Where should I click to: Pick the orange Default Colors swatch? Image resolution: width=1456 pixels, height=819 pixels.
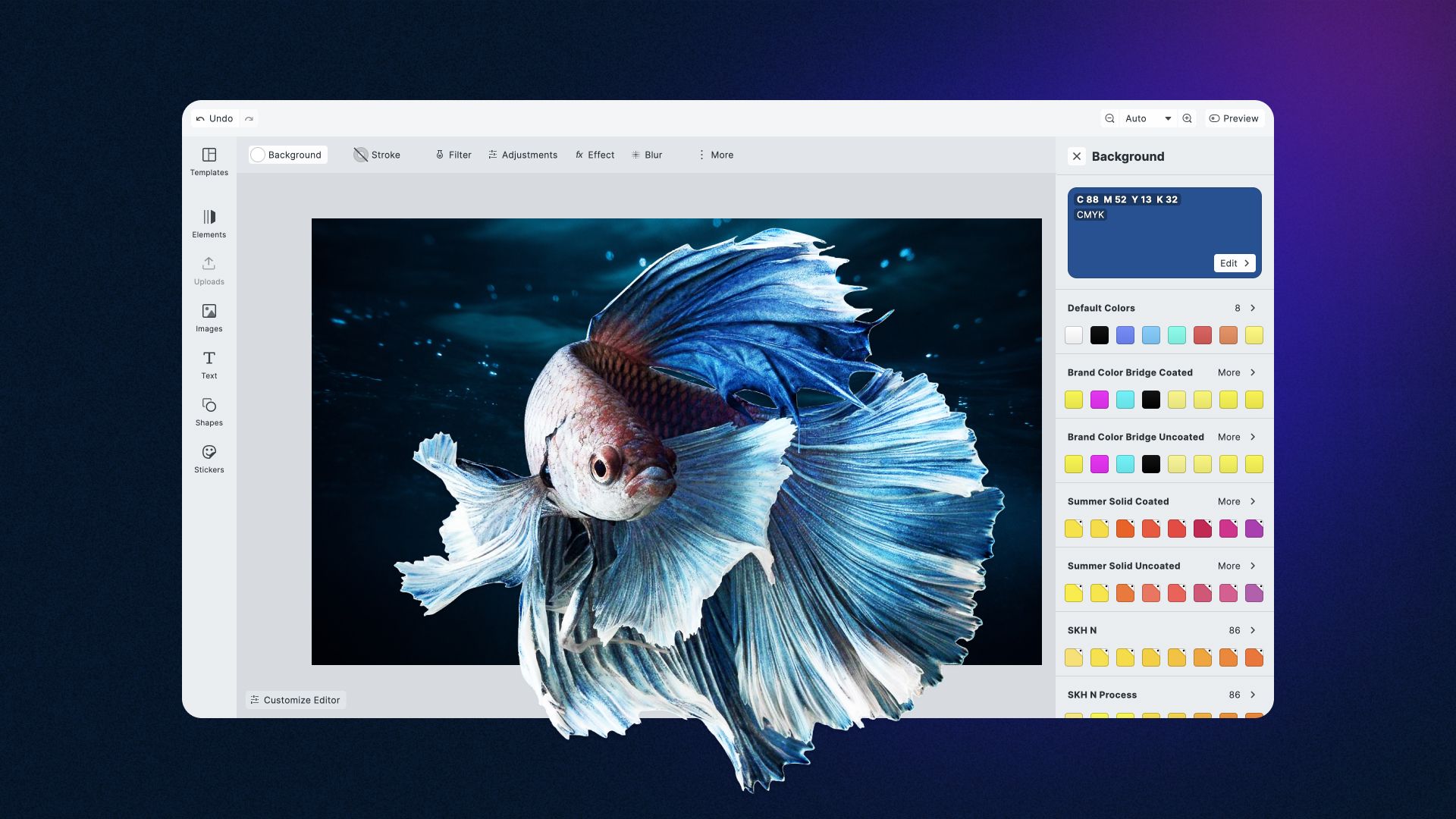(1228, 335)
